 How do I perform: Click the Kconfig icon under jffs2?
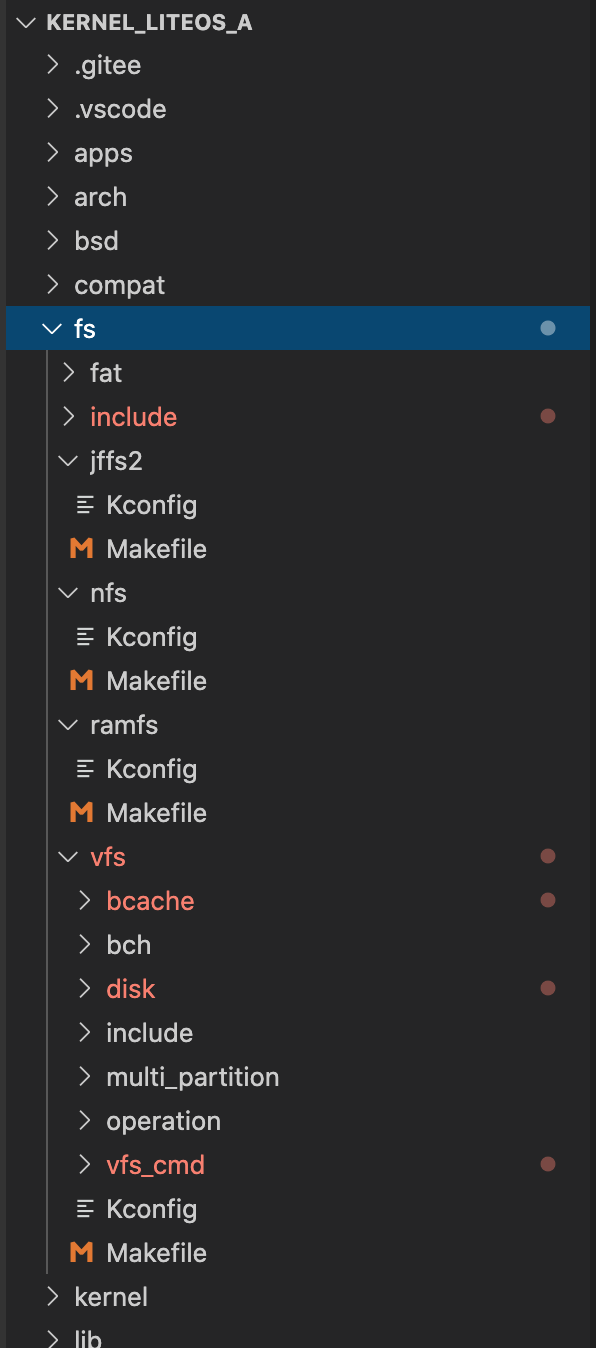[84, 504]
